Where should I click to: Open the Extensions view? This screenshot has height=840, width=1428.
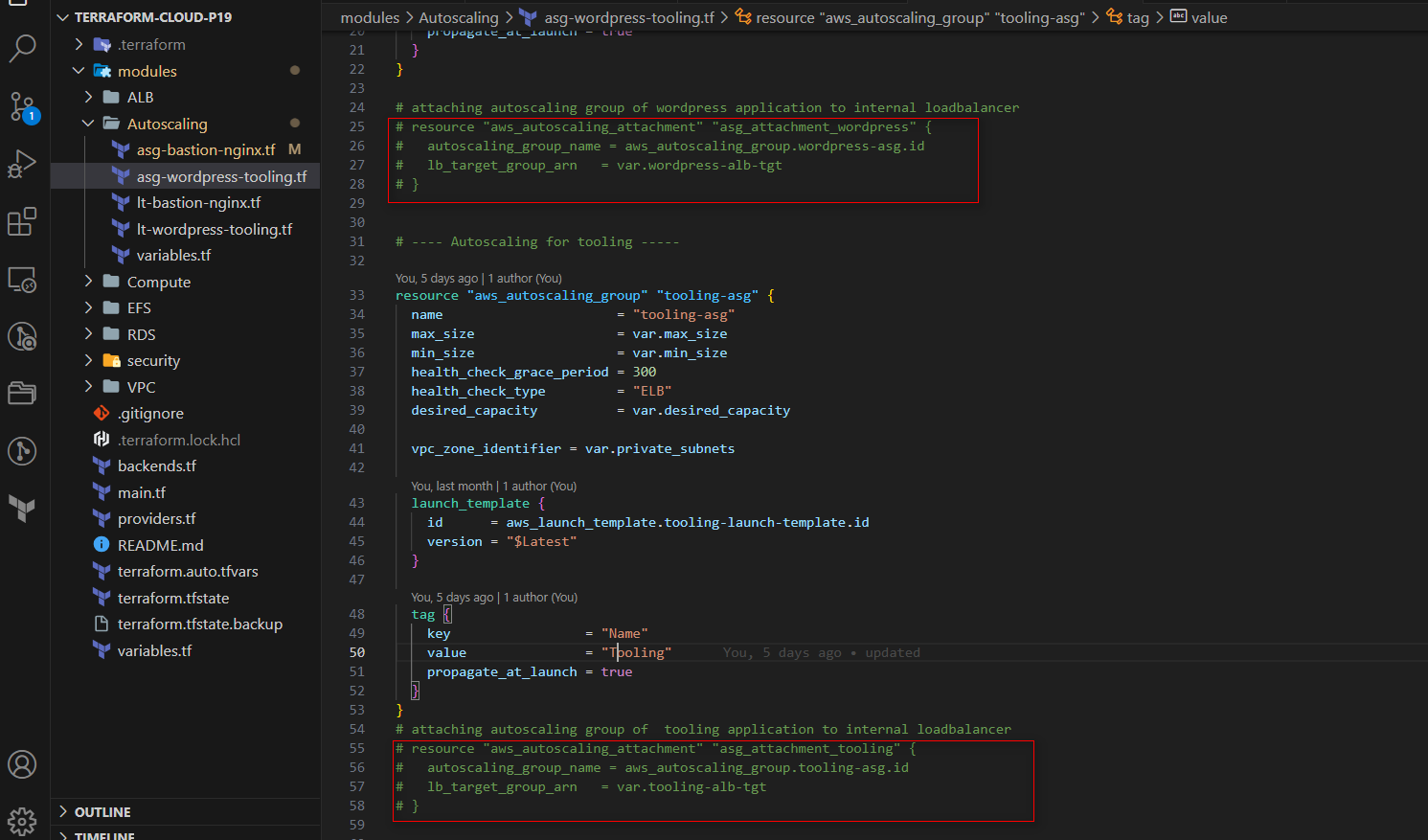22,221
